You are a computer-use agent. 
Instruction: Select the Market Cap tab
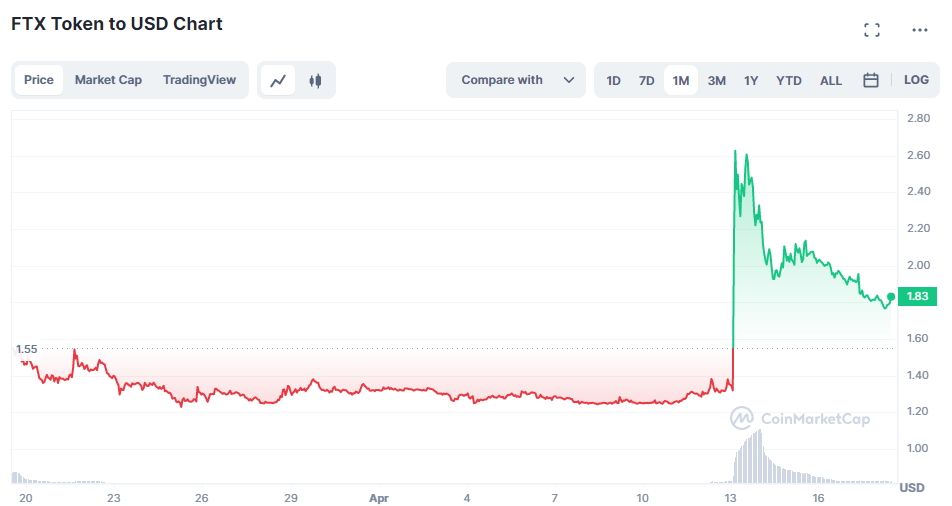[108, 80]
